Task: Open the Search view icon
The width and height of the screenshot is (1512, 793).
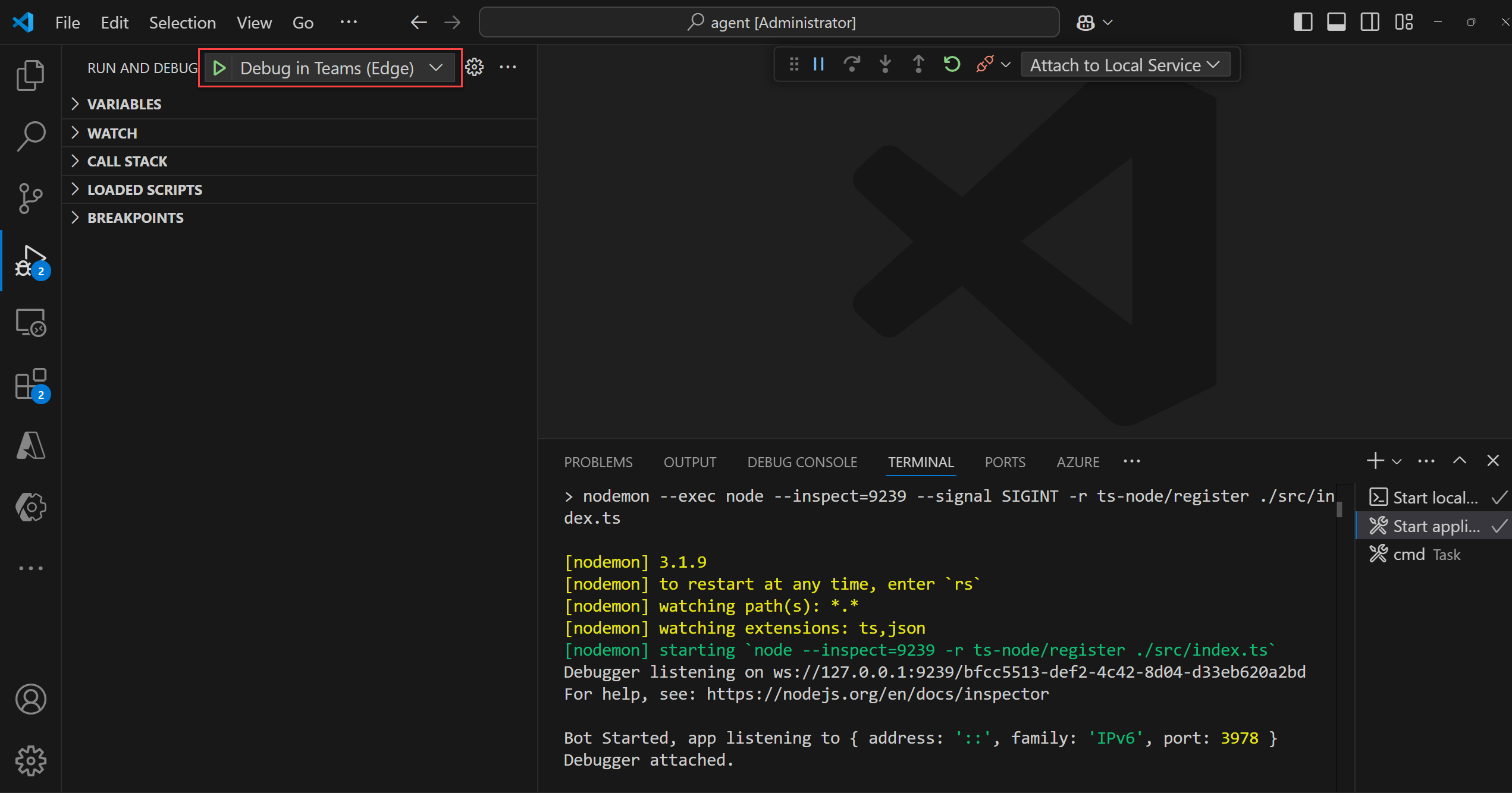Action: pos(30,136)
